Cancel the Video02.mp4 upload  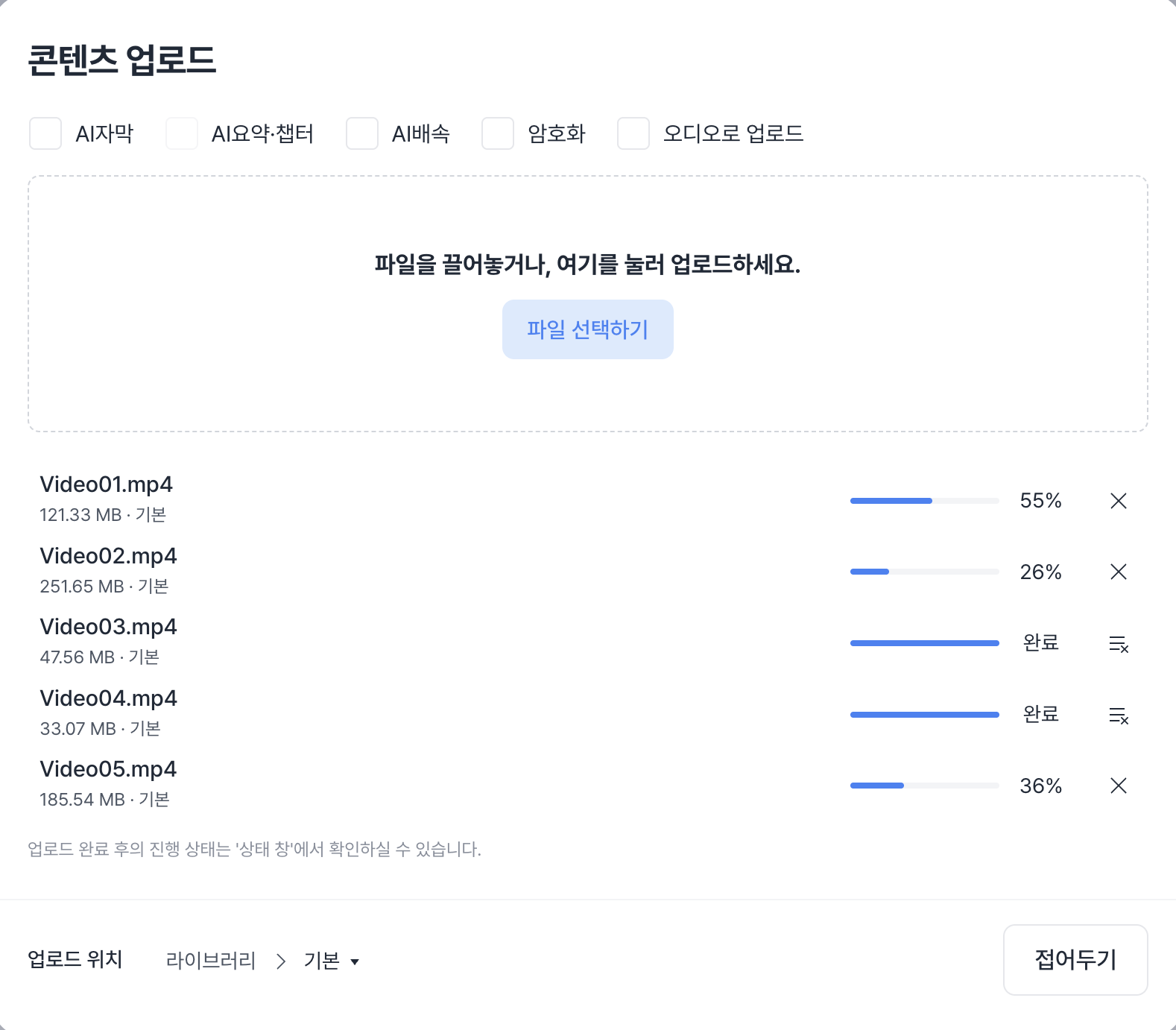pos(1118,572)
